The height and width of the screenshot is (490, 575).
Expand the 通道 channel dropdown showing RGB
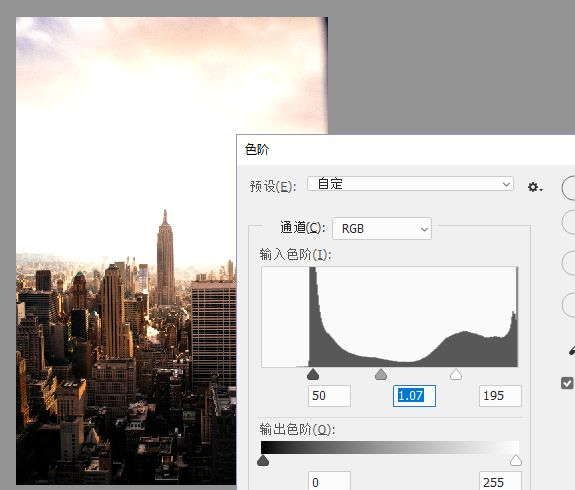pos(382,228)
